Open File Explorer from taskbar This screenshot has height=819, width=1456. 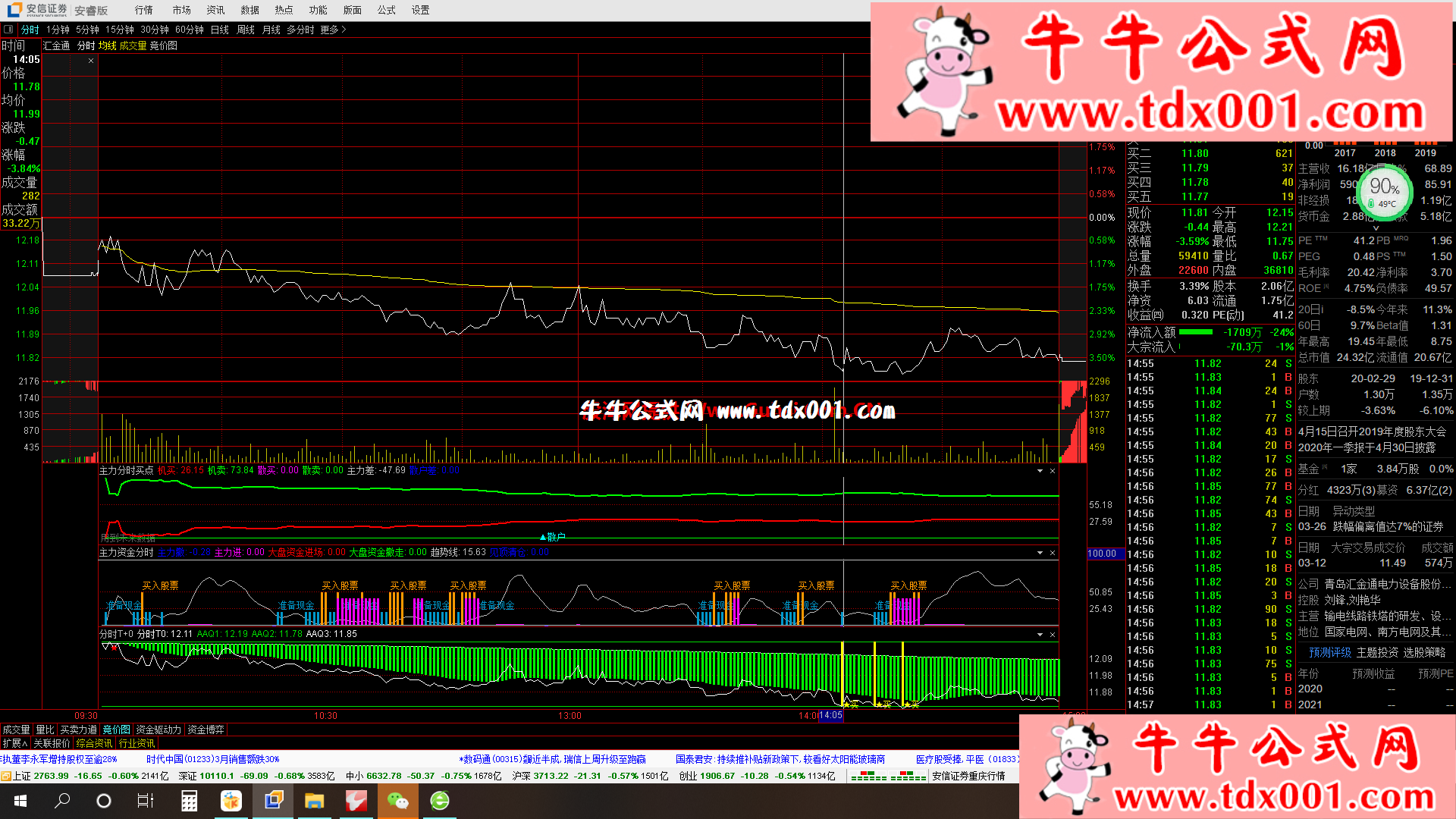[314, 801]
